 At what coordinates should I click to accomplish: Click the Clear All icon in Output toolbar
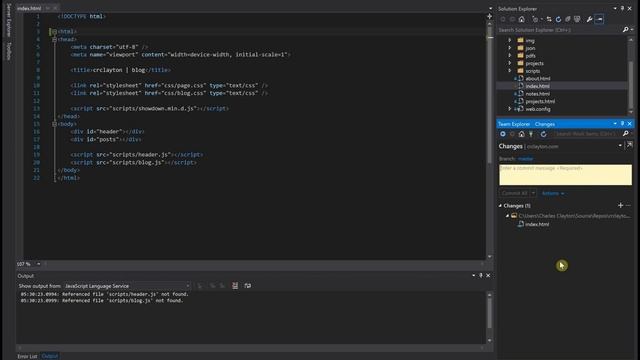coord(235,286)
